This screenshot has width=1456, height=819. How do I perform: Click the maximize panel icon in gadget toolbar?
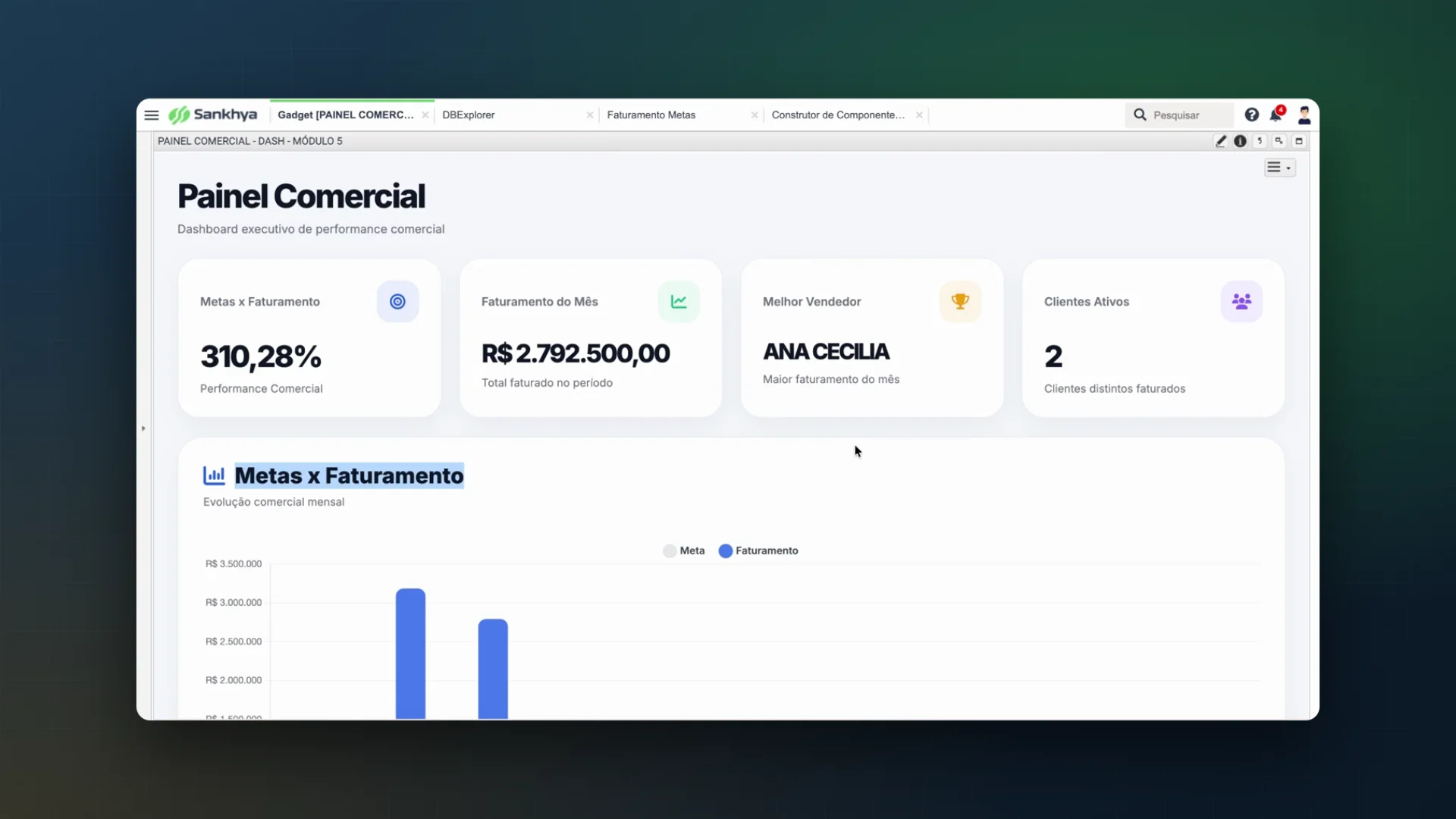[x=1299, y=141]
